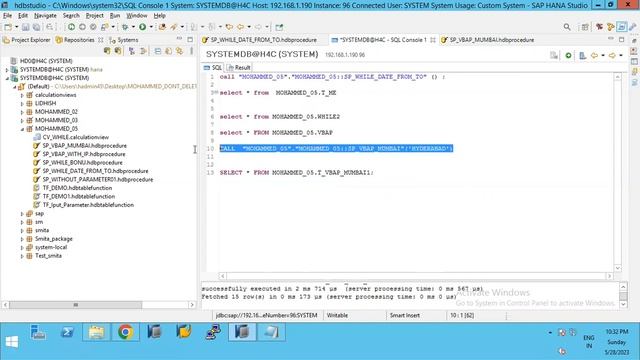This screenshot has width=640, height=360.
Task: Click the Windows Start button
Action: 11,341
